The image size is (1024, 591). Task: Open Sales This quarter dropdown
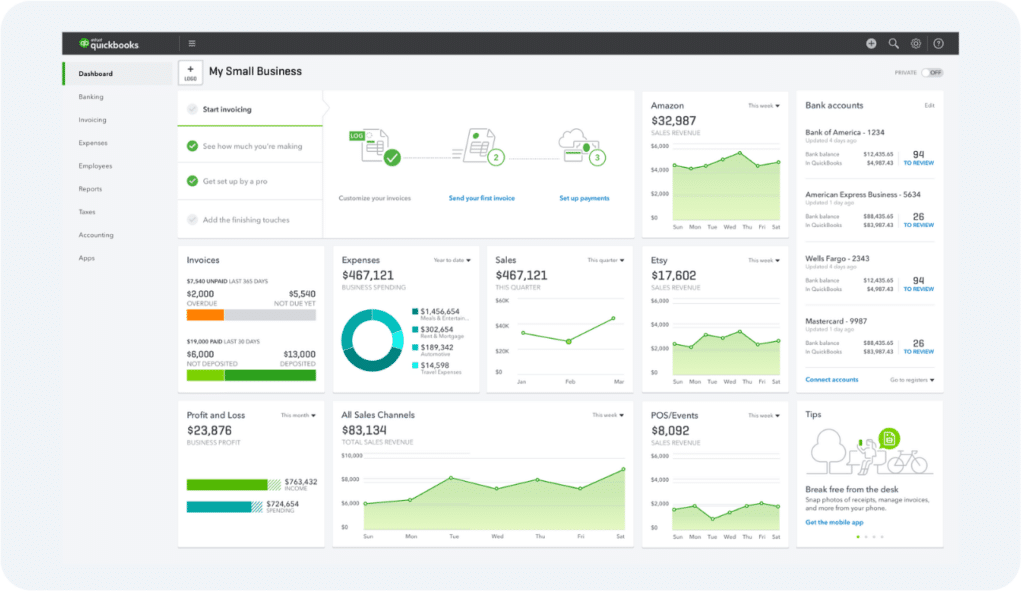tap(605, 261)
